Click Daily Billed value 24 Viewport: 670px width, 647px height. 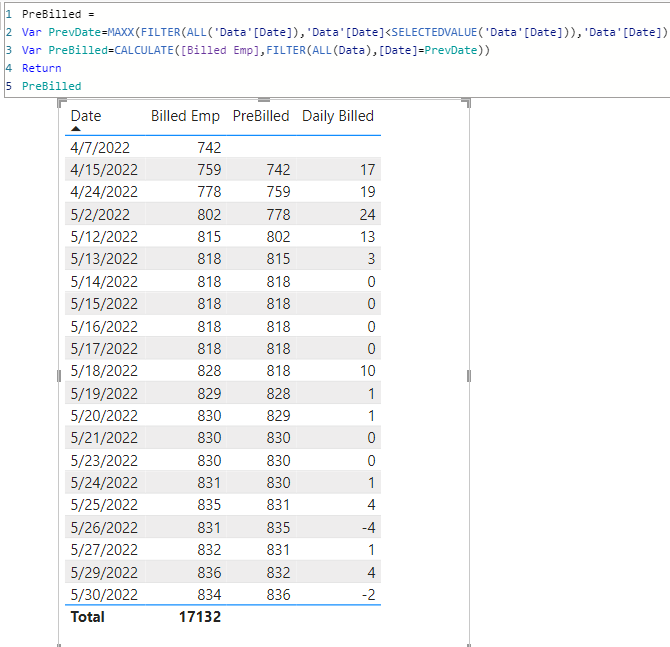click(x=367, y=215)
